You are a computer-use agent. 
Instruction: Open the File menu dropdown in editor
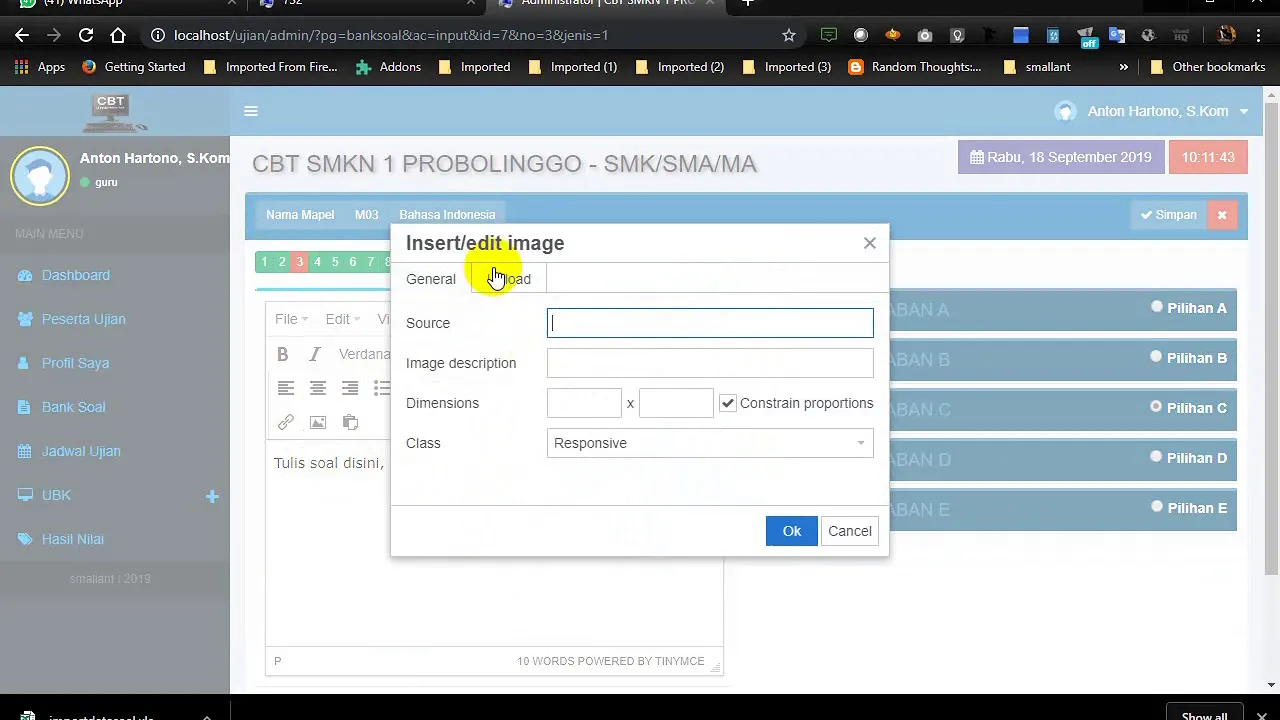(291, 319)
